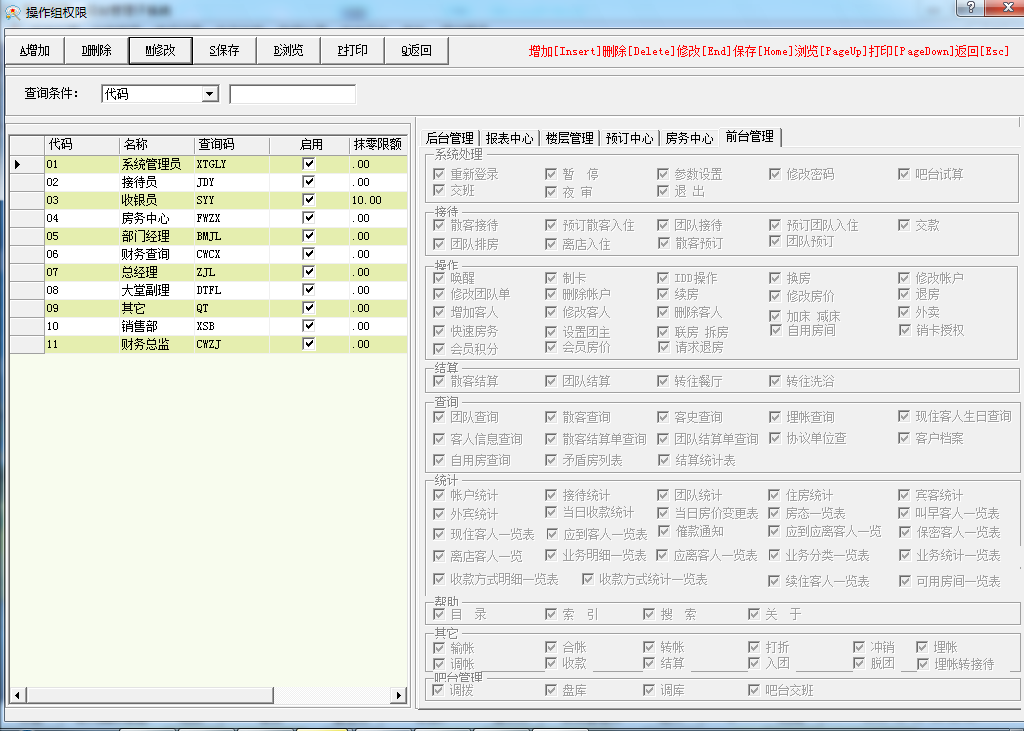
Task: Click the Q返回 (Return) toolbar button
Action: point(416,51)
